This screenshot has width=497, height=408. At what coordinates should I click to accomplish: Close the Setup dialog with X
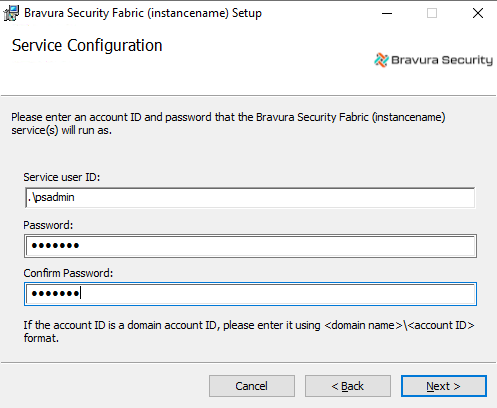click(478, 13)
